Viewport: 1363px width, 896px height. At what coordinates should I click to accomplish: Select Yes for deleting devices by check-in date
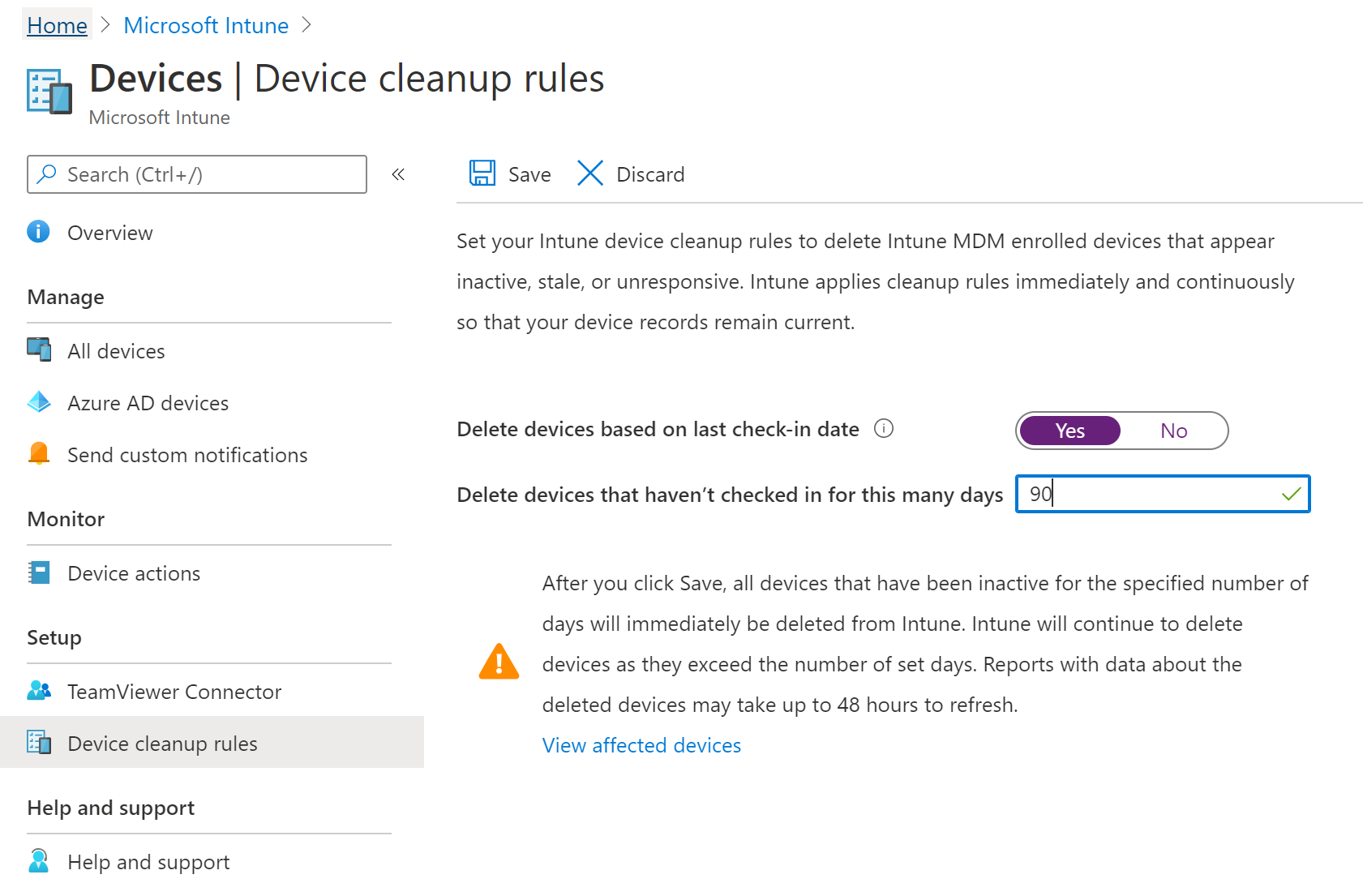pos(1069,431)
